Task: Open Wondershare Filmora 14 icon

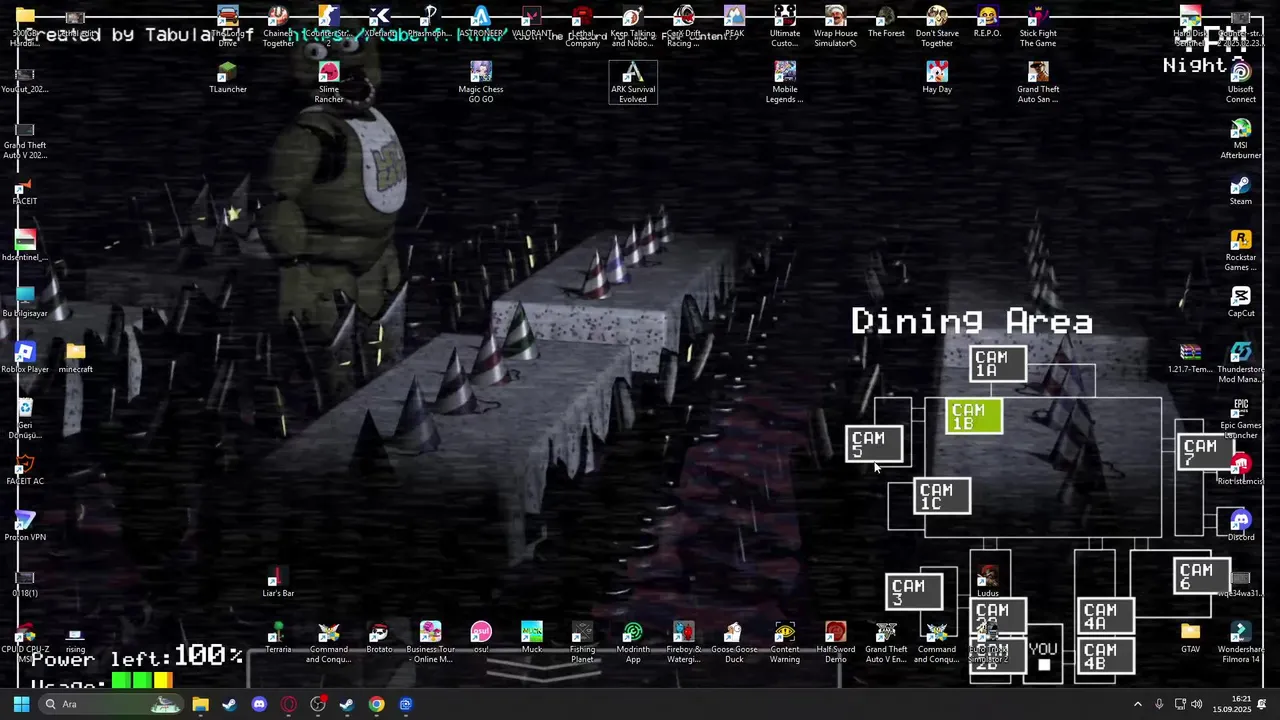Action: click(1241, 642)
